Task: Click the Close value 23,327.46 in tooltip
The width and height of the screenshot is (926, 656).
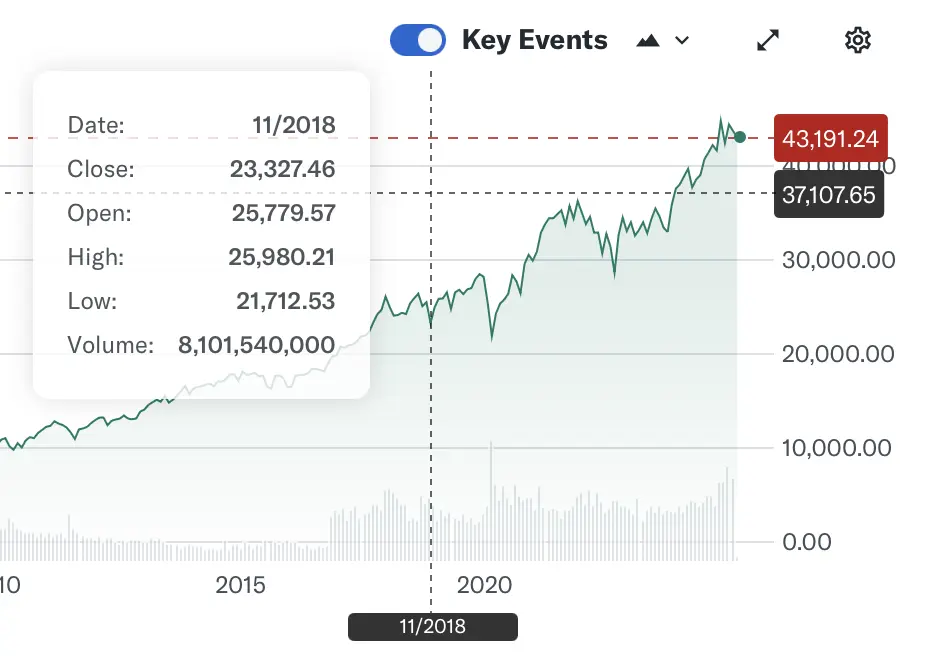Action: 282,170
